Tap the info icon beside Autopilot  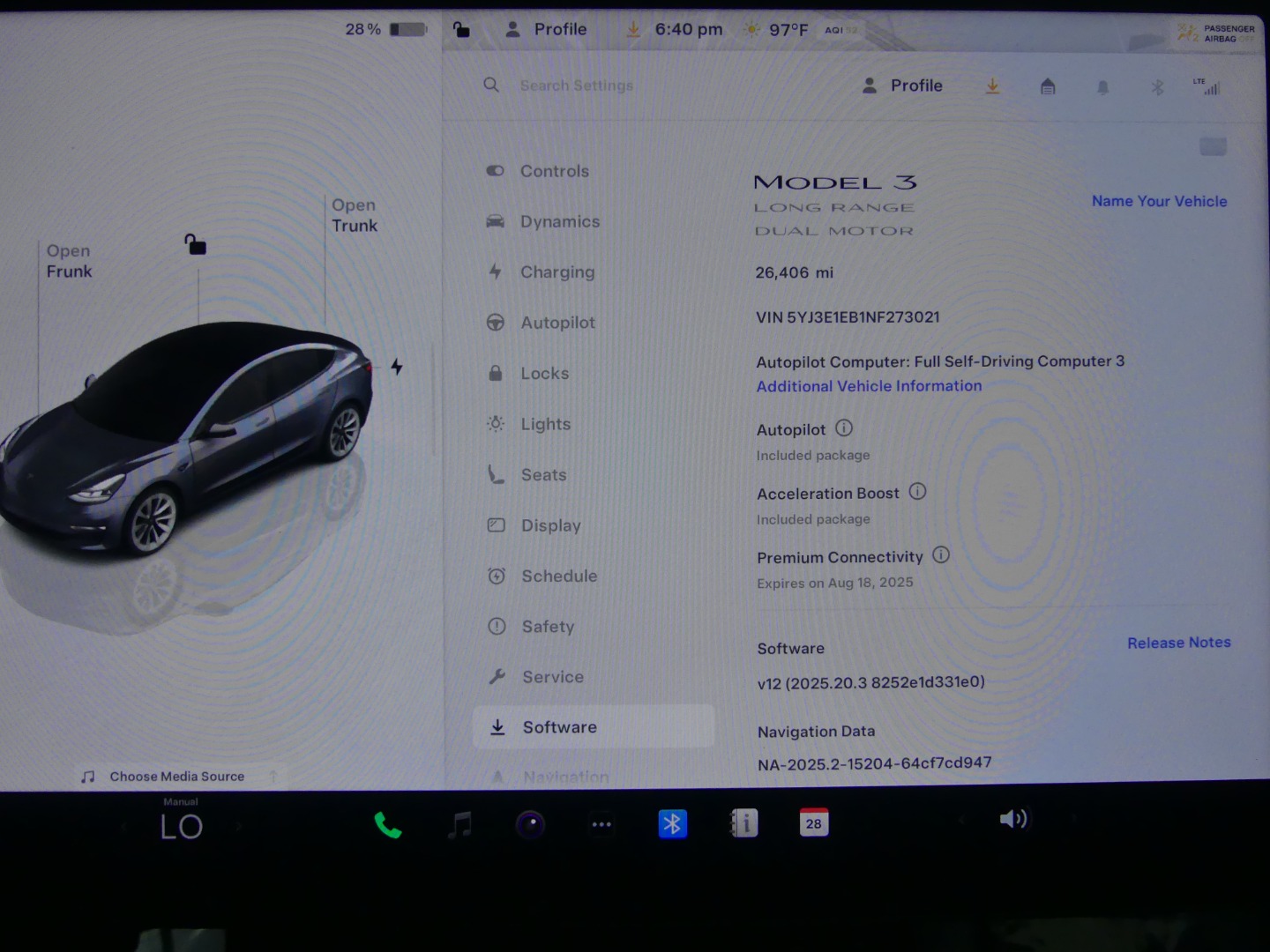844,428
